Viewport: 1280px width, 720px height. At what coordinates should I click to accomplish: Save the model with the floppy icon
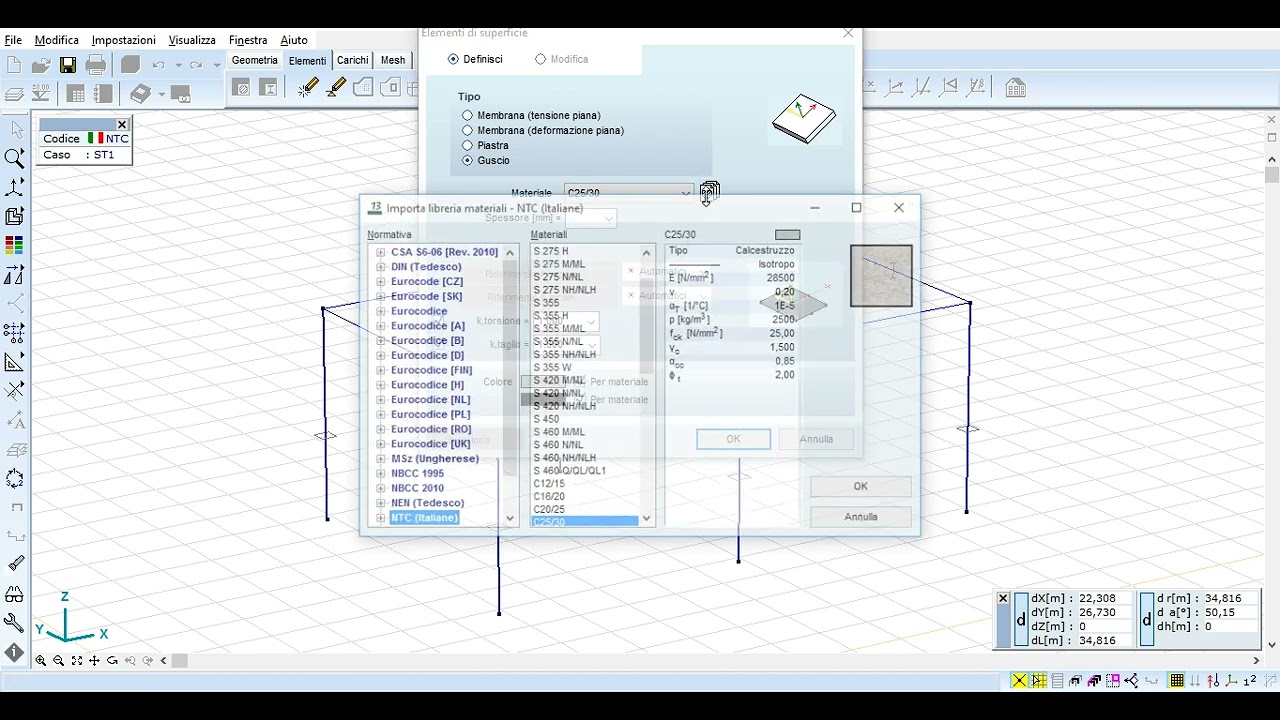pyautogui.click(x=68, y=66)
